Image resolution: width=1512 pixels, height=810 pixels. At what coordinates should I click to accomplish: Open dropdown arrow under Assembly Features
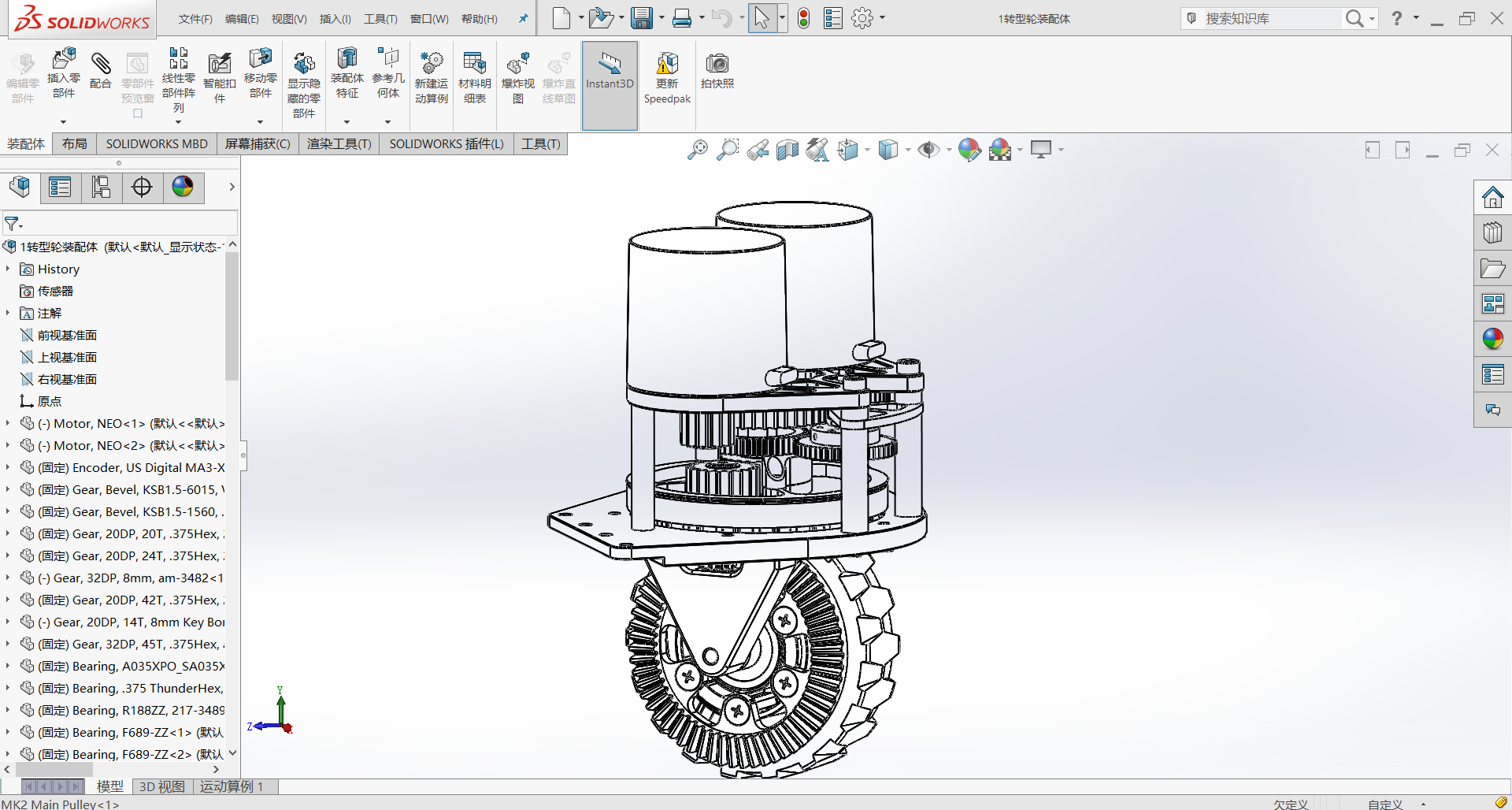point(347,122)
